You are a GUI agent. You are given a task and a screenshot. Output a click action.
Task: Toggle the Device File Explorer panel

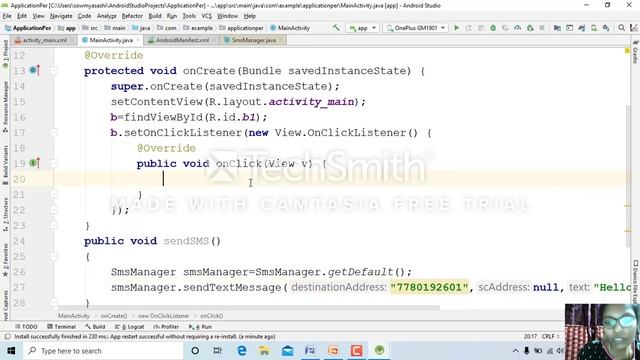click(x=636, y=282)
